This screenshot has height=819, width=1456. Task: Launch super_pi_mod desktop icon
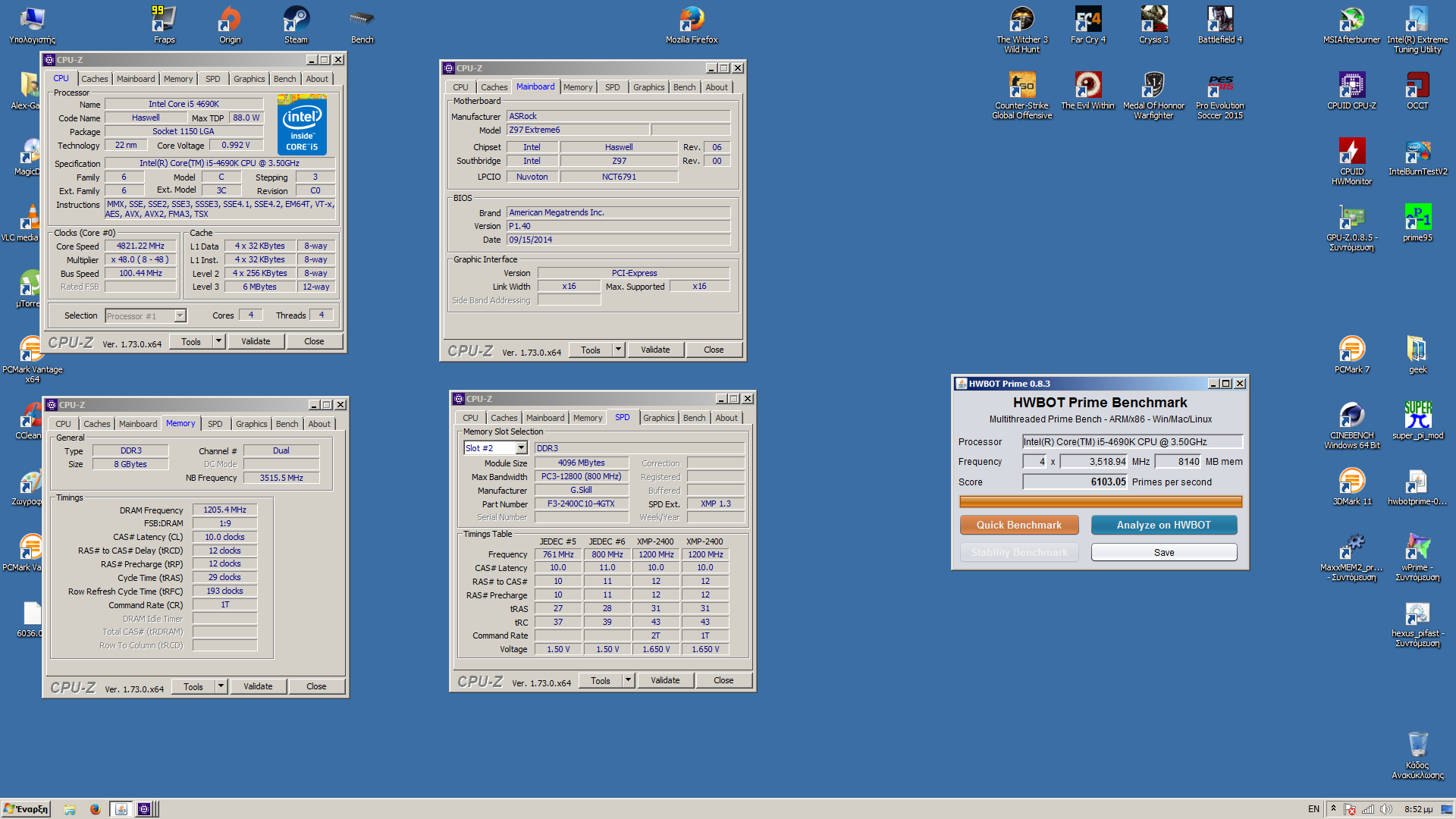point(1418,420)
